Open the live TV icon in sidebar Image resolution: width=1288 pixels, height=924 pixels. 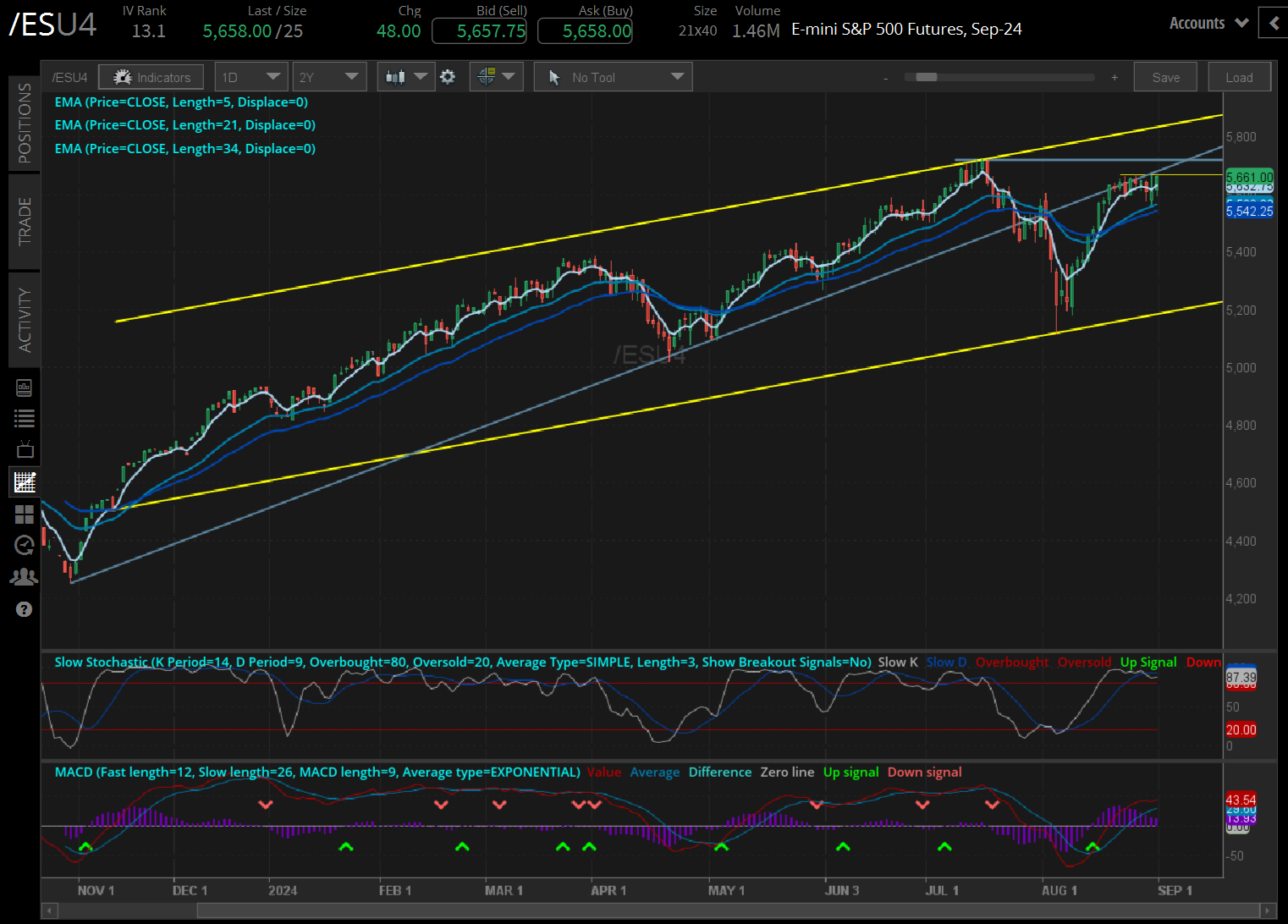click(x=24, y=448)
